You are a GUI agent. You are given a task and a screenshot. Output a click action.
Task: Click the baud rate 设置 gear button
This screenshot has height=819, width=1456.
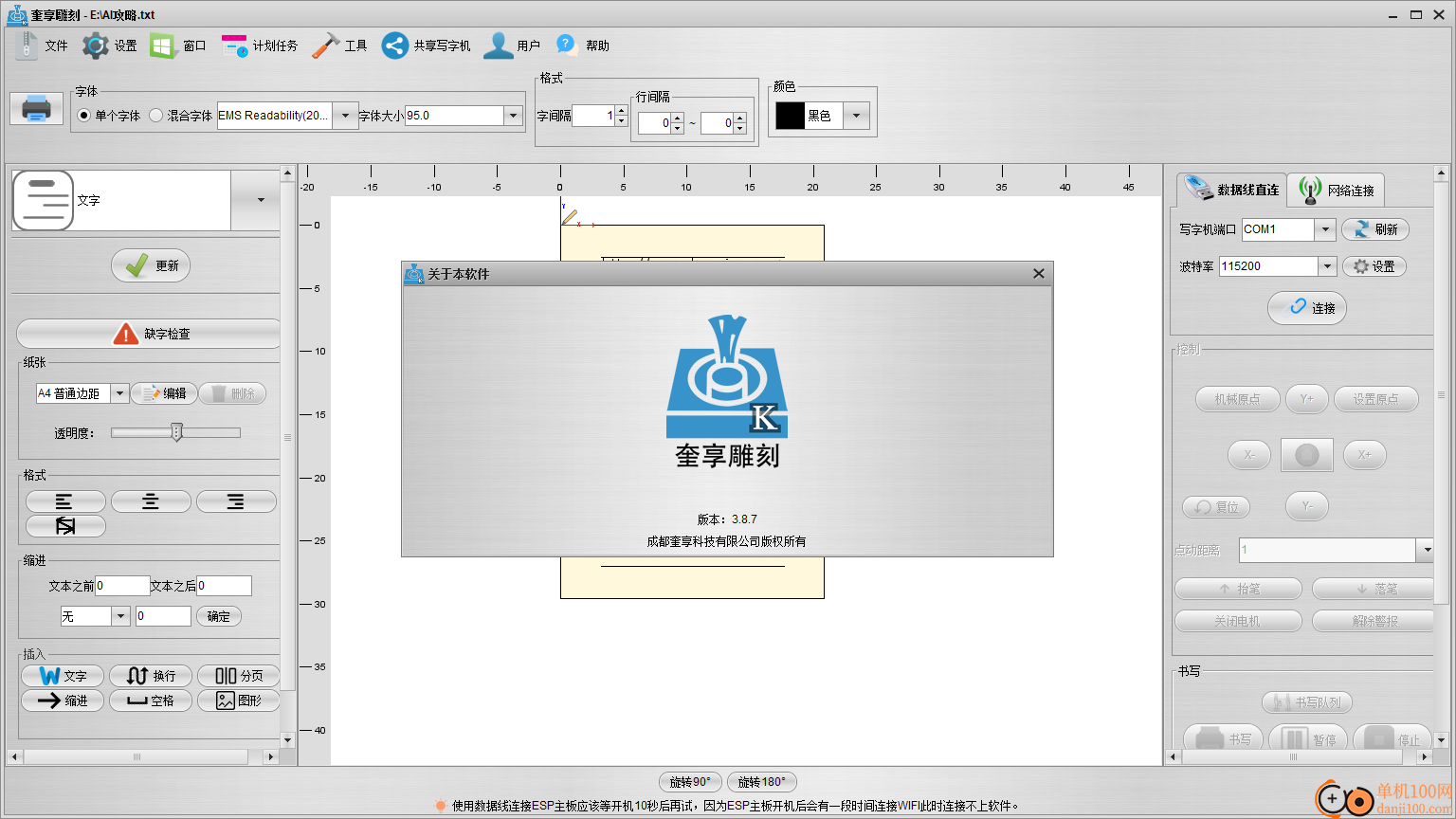coord(1374,266)
